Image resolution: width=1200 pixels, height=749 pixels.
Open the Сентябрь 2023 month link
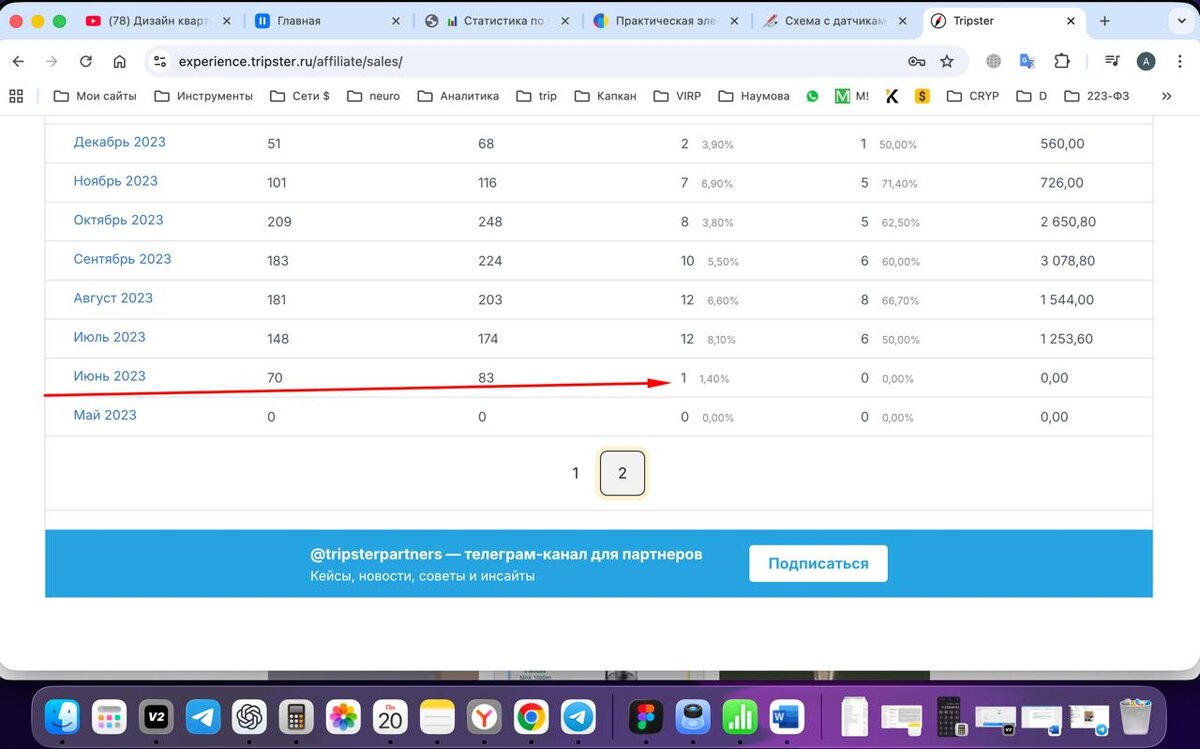[x=122, y=259]
